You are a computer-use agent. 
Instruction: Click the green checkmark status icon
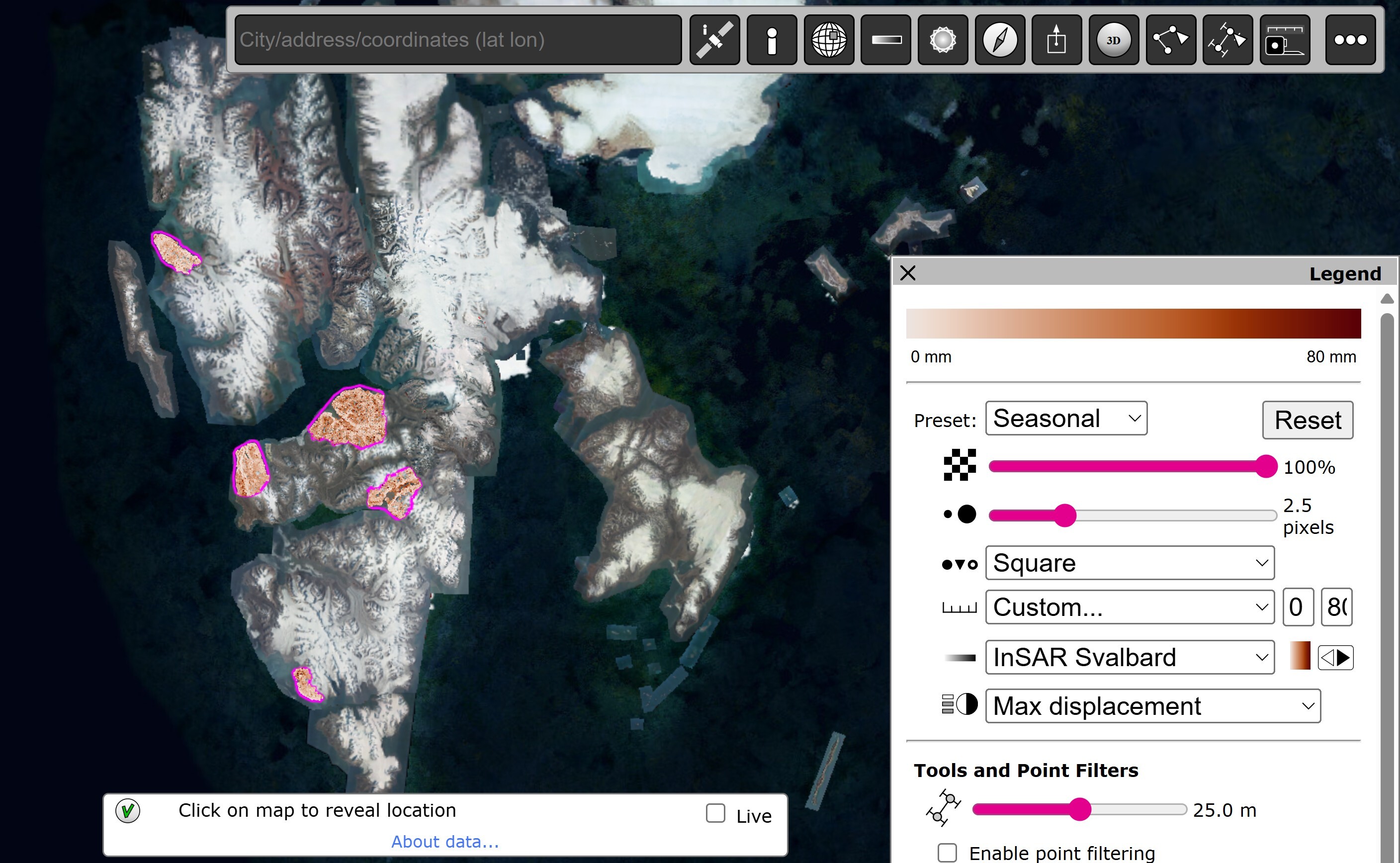[x=128, y=811]
